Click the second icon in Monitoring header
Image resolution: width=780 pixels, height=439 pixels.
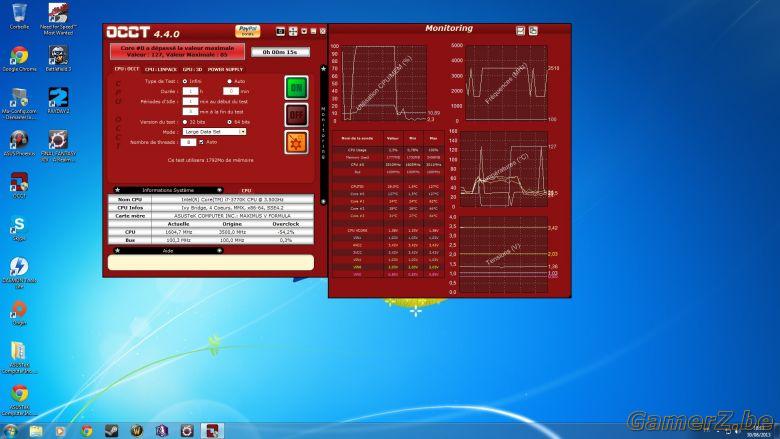click(533, 31)
